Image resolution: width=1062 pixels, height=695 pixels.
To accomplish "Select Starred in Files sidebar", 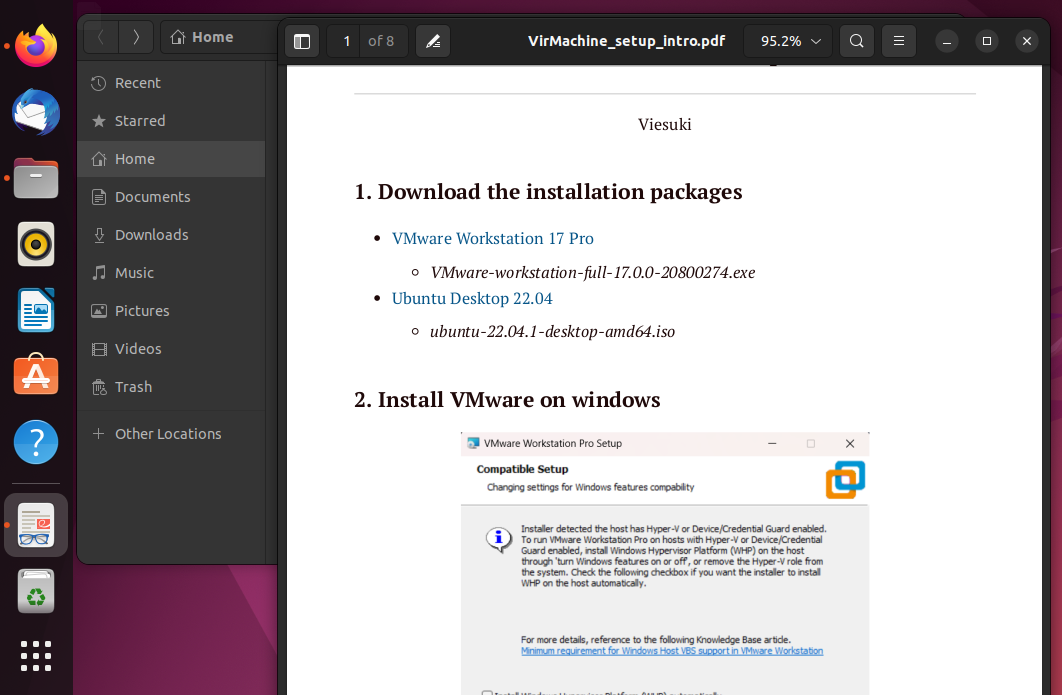I will (x=171, y=121).
